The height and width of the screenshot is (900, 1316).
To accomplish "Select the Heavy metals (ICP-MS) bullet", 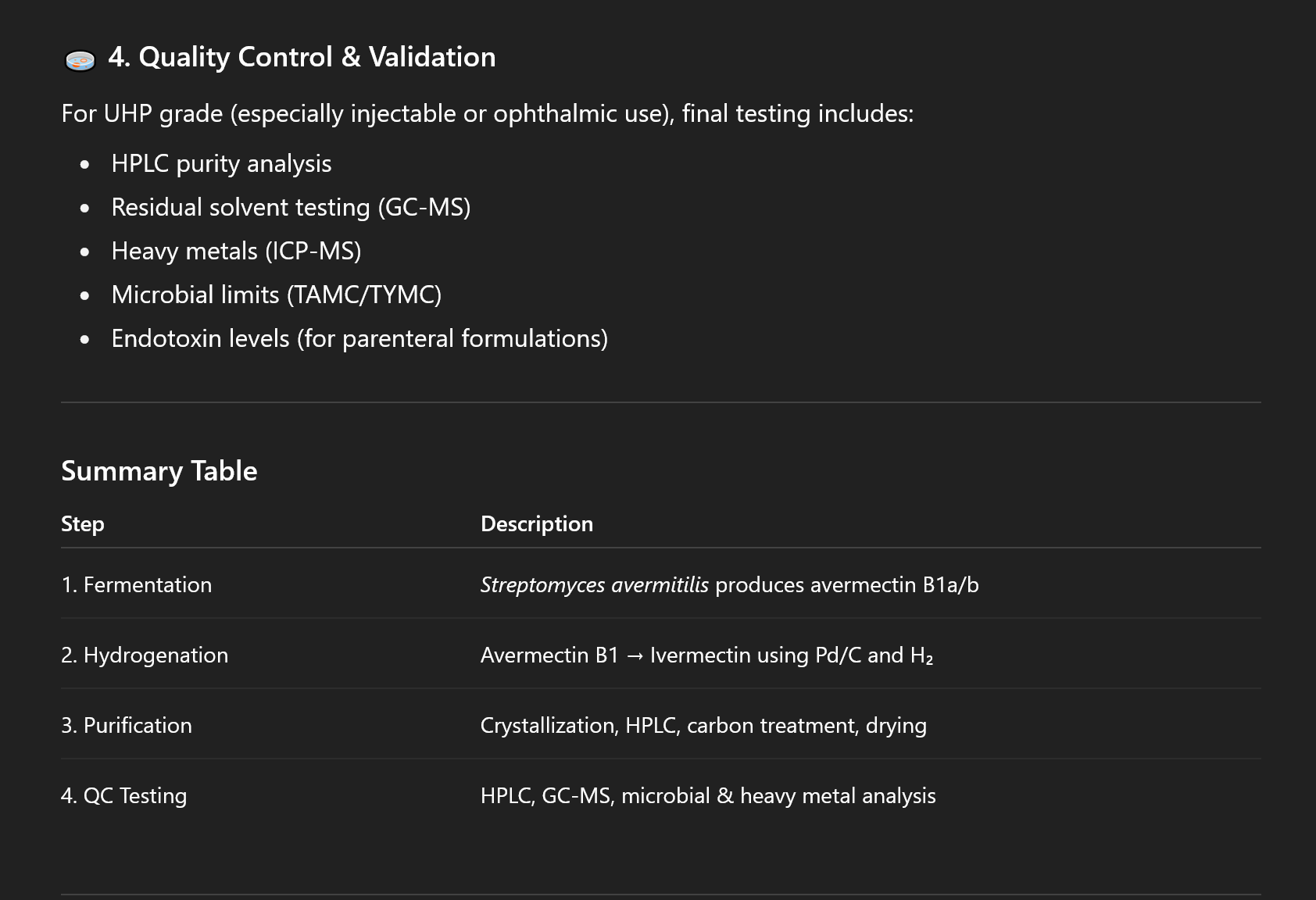I will 236,252.
